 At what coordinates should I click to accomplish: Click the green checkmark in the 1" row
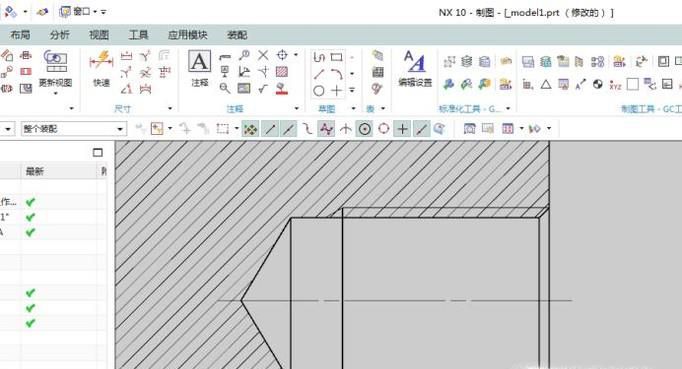click(x=30, y=217)
